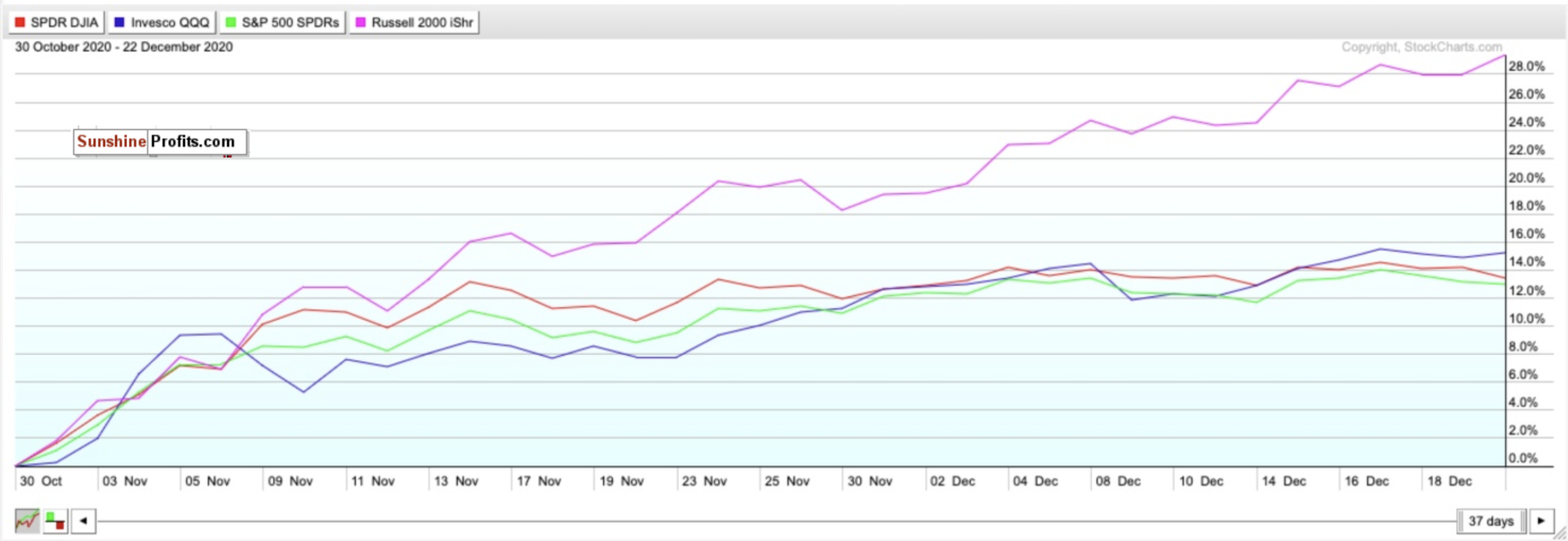This screenshot has width=1568, height=541.
Task: Click the 16.0% y-axis label
Action: 1527,234
